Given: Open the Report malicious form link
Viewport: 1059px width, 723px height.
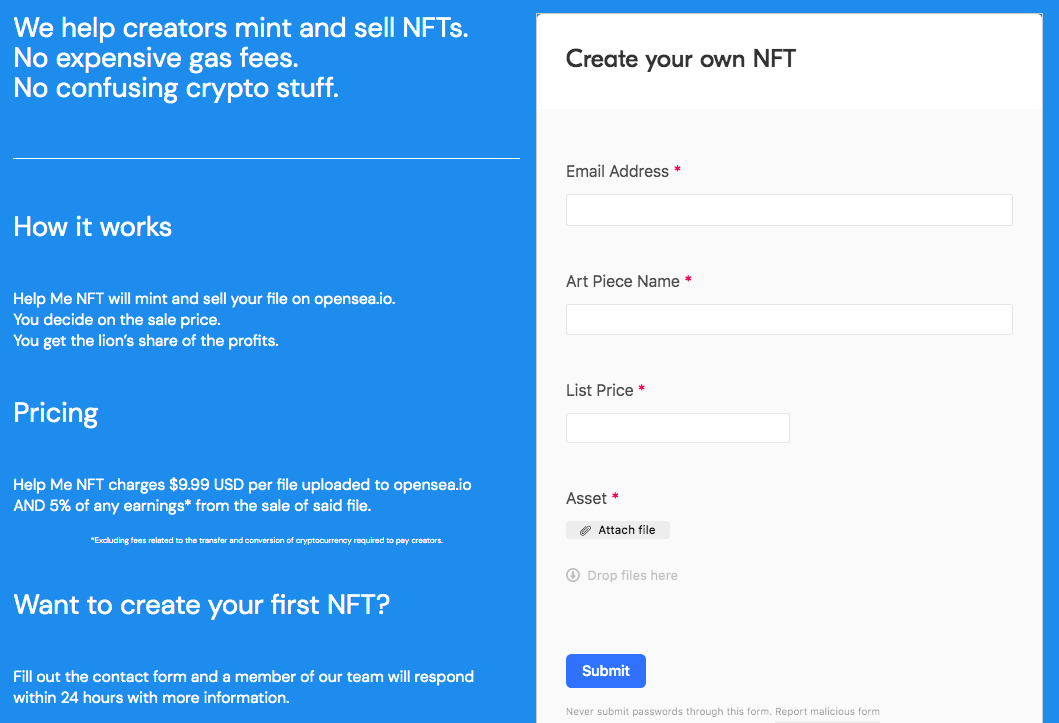Looking at the screenshot, I should pos(827,711).
